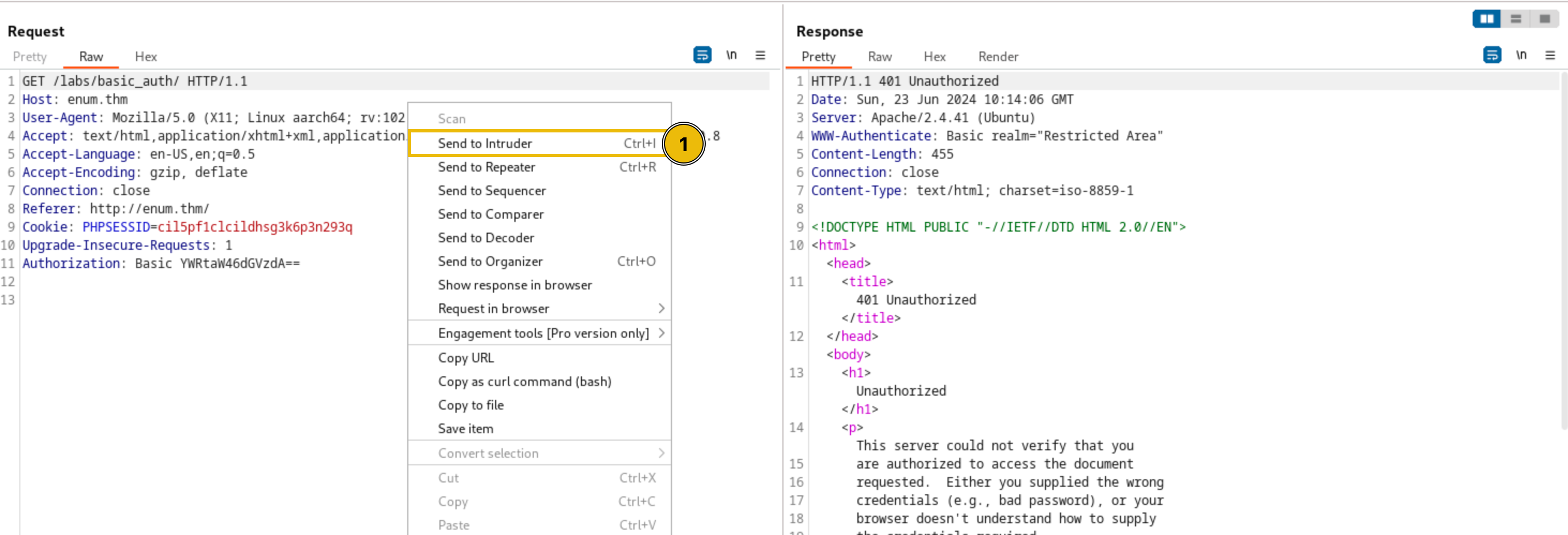Switch Request view to Raw tab
1568x535 pixels.
91,57
